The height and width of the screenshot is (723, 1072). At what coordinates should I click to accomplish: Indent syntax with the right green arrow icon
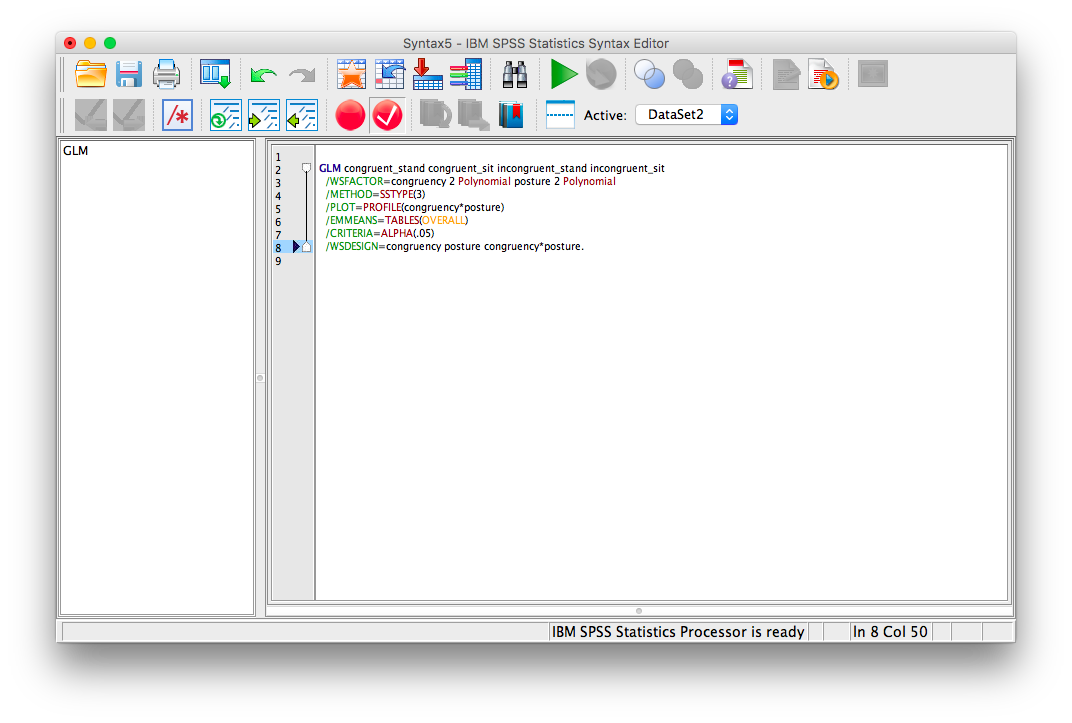(x=263, y=115)
